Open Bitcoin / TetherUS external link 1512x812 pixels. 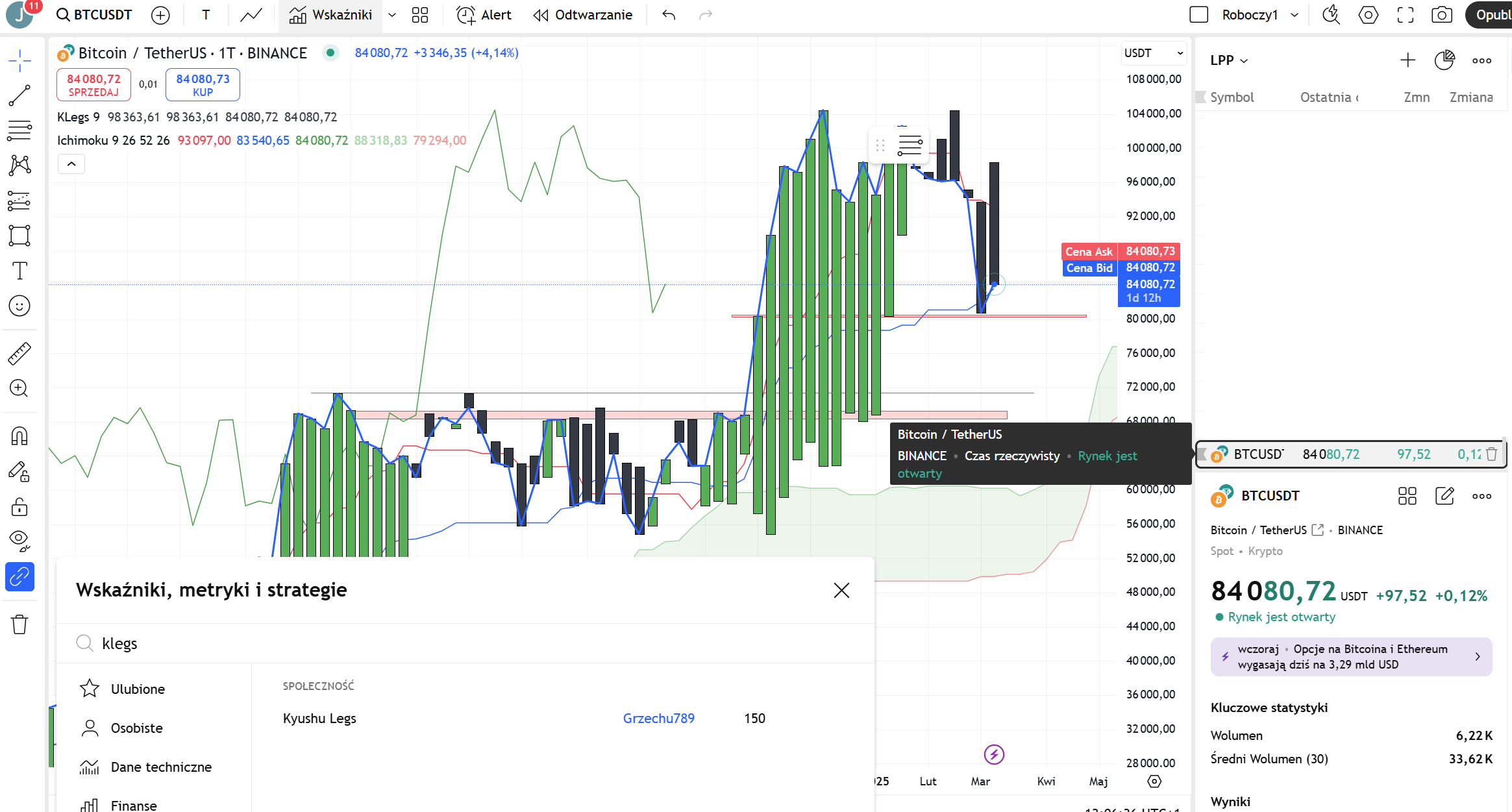tap(1318, 530)
